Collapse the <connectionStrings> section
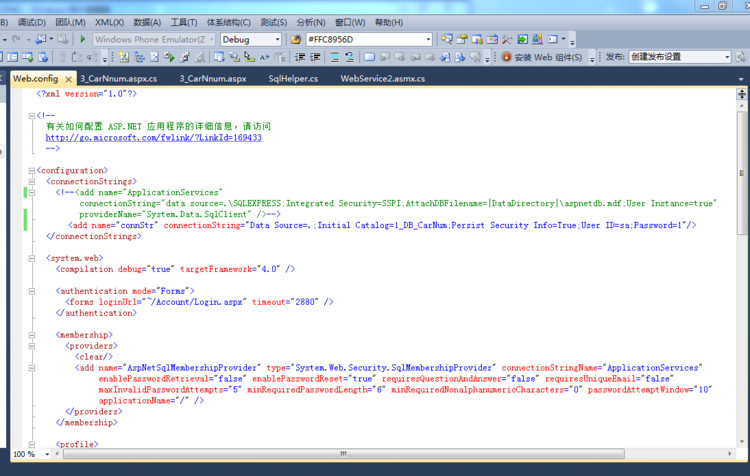Screen dimensions: 750x476 click(x=32, y=181)
